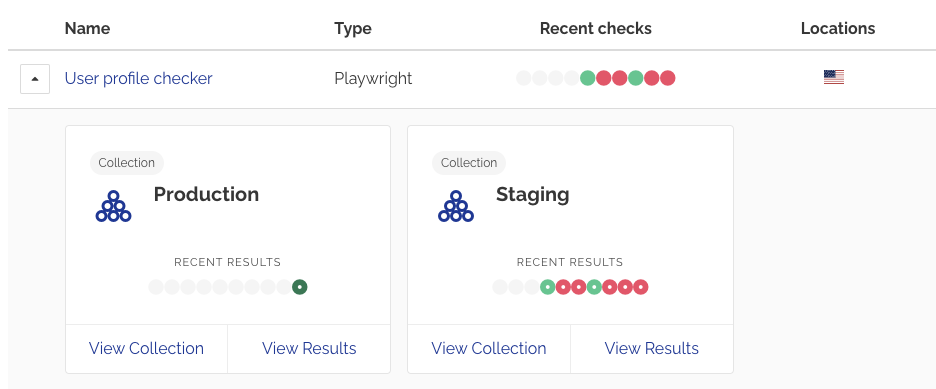Click the last red Staging result dot
The image size is (936, 389).
(641, 288)
